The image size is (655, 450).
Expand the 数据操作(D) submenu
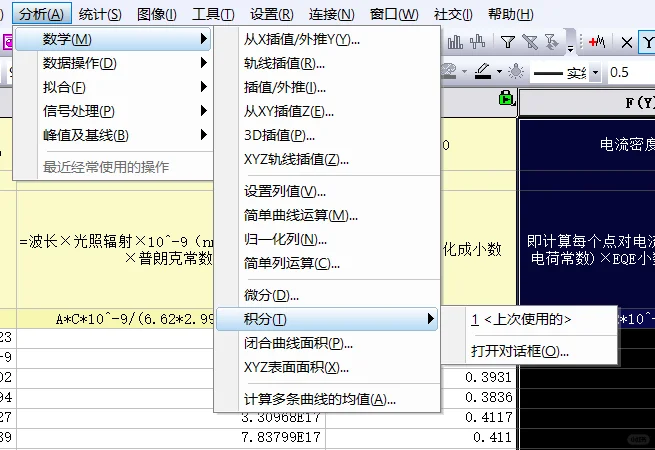113,63
